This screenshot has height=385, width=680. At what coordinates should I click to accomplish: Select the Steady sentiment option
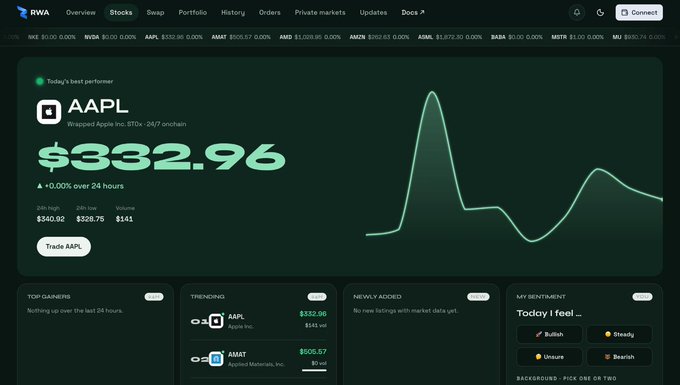619,334
